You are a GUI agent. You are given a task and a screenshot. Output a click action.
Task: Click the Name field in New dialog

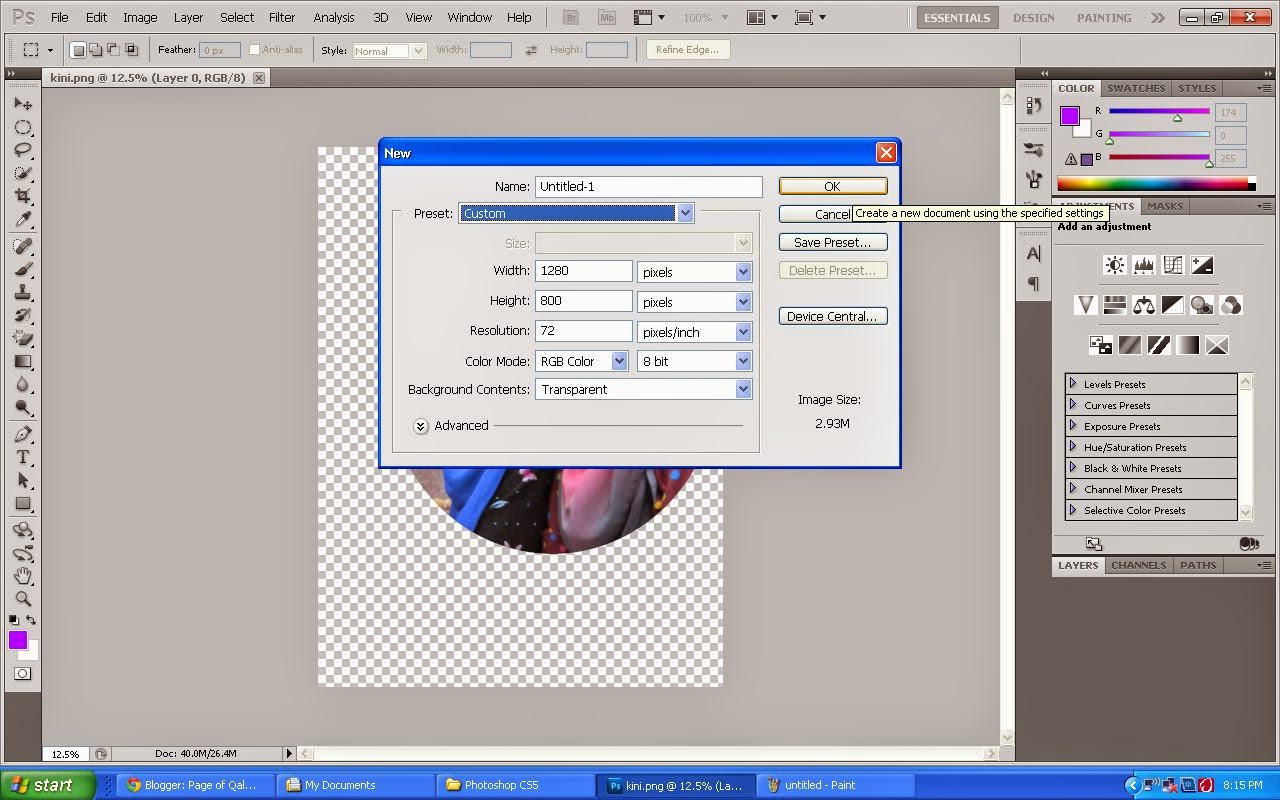pos(648,186)
